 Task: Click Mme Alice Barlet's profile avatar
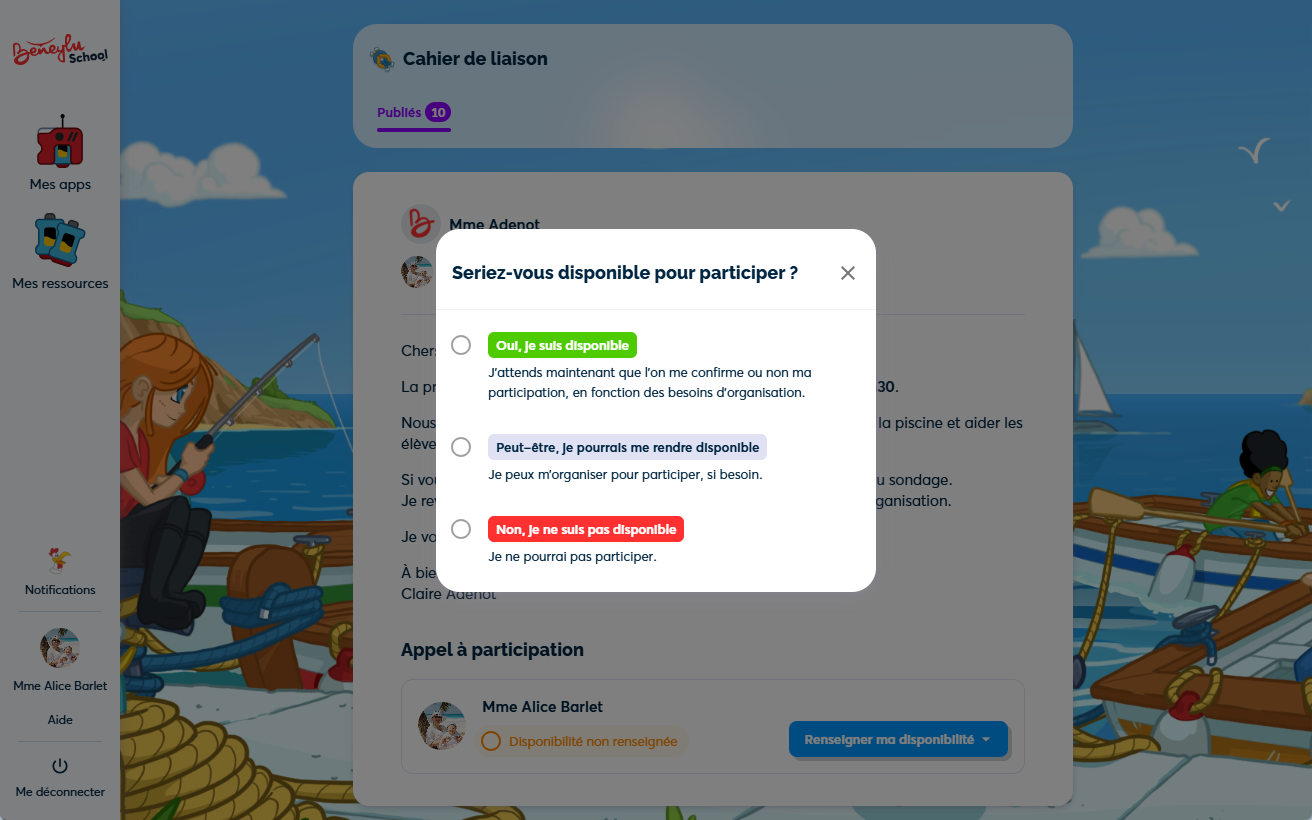click(59, 648)
